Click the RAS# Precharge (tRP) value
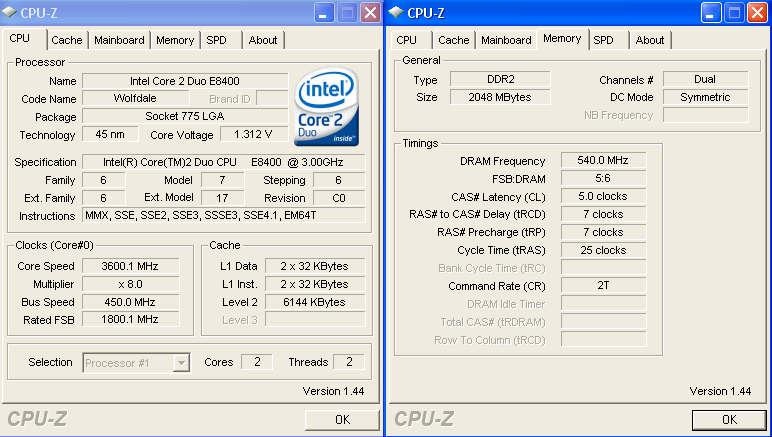 click(x=604, y=232)
